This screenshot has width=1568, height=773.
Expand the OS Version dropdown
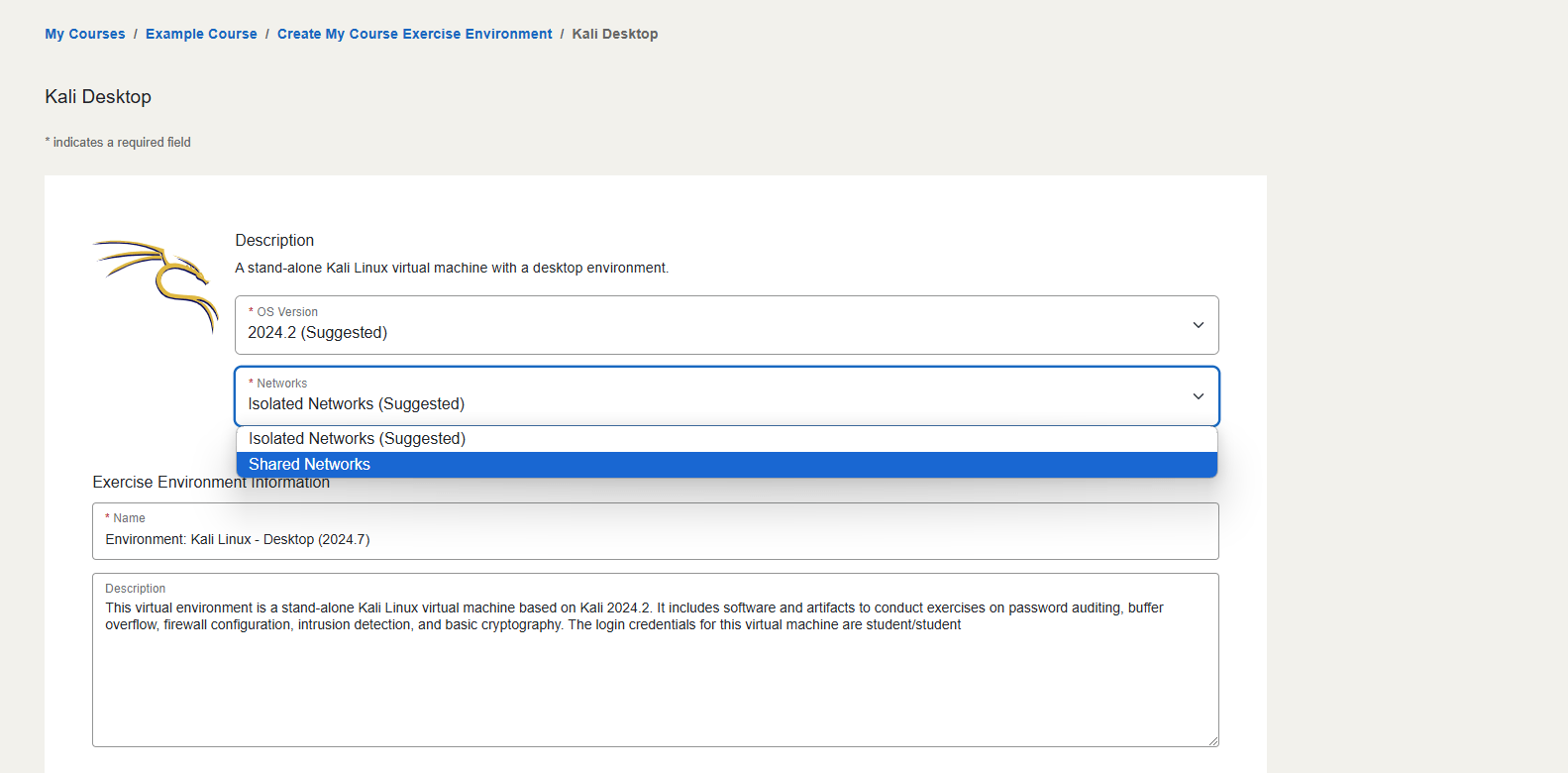click(726, 325)
